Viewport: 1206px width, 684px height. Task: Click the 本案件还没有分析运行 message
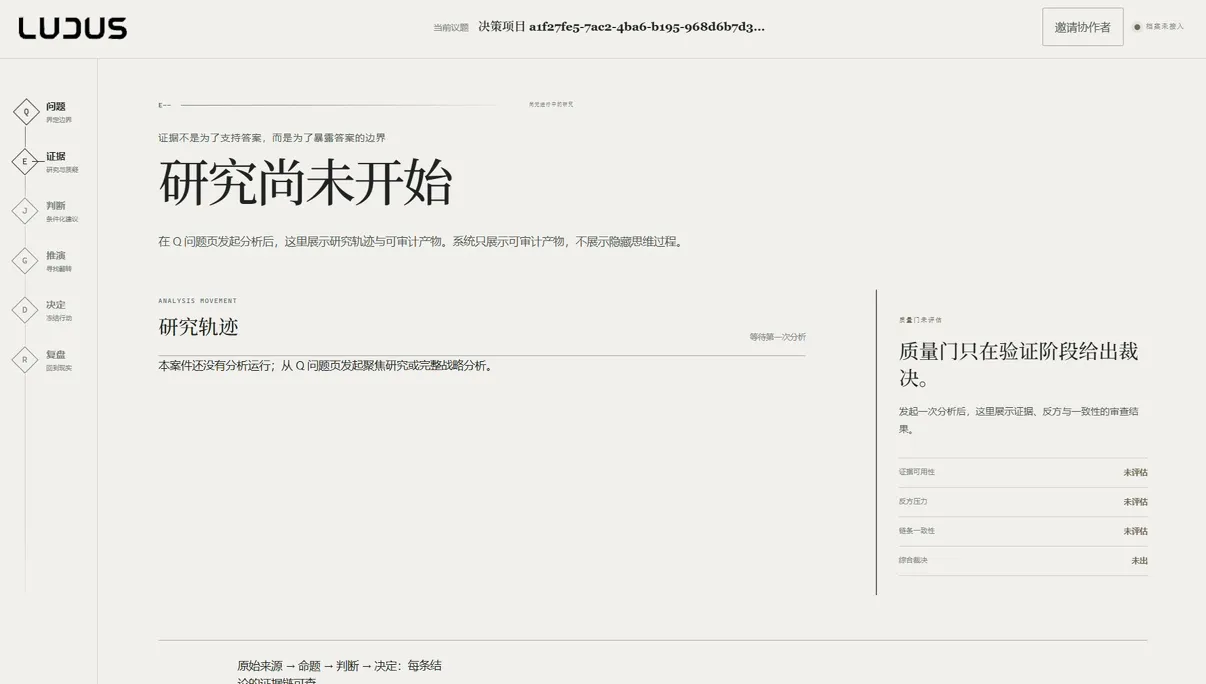(x=327, y=366)
